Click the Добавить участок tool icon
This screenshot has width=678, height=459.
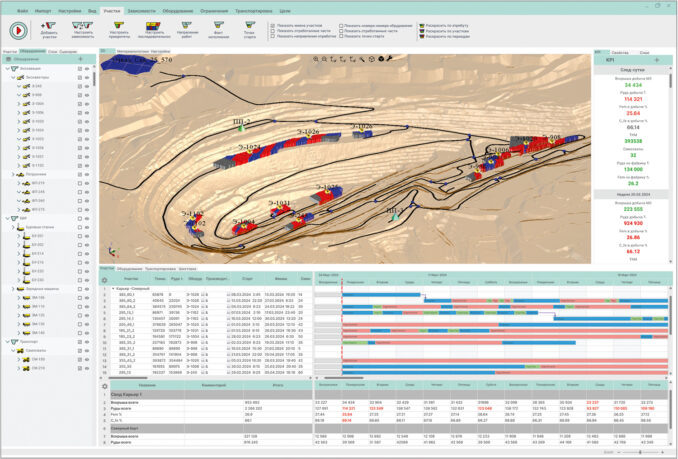click(49, 26)
